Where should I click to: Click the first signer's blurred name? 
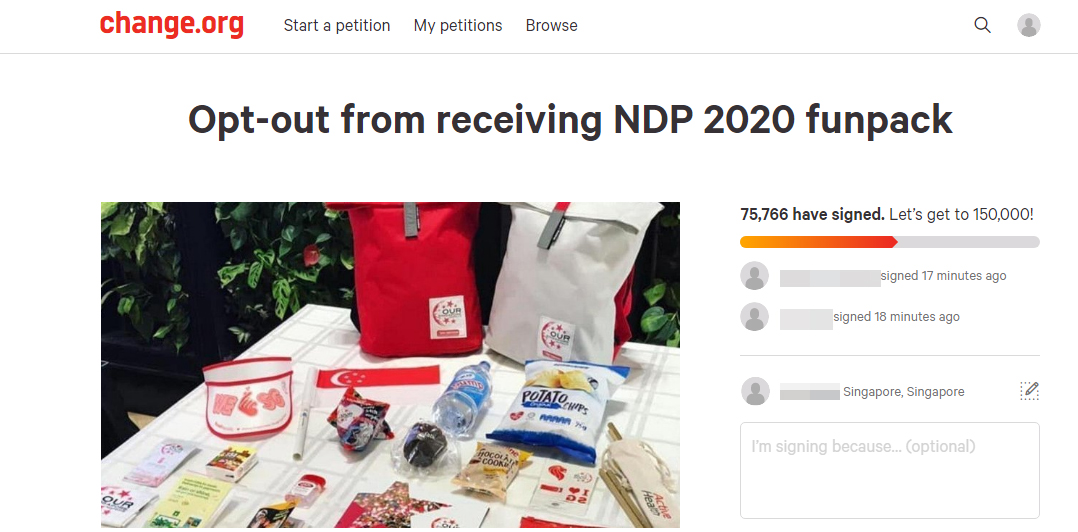point(829,277)
